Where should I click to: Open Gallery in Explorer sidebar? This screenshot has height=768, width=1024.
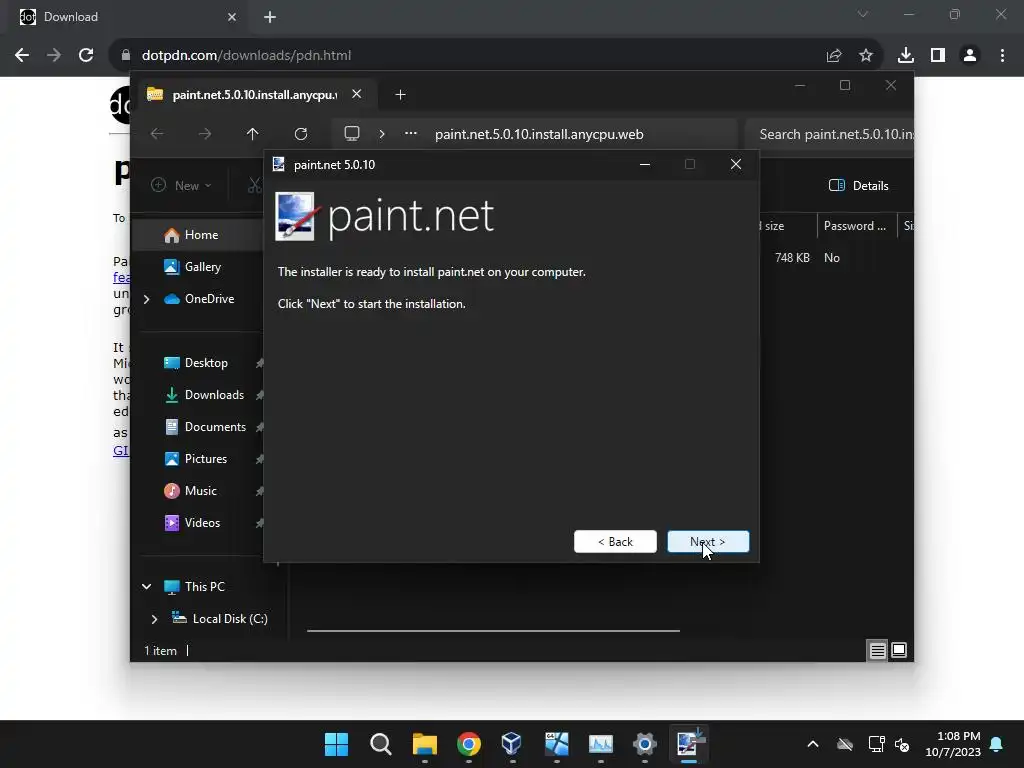202,266
